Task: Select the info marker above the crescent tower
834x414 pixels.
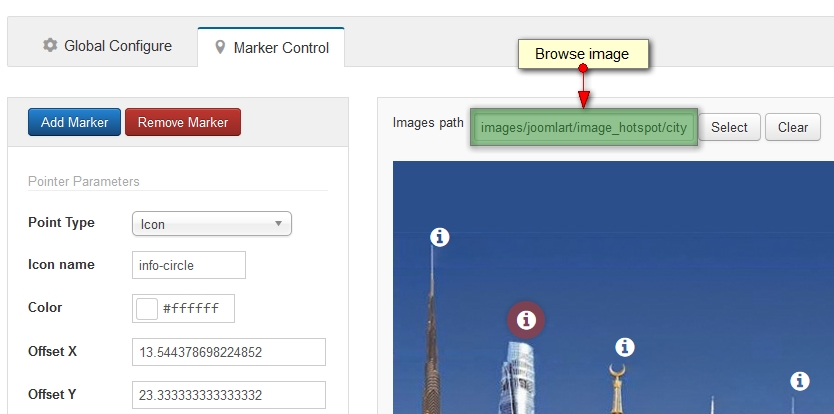Action: click(x=625, y=347)
